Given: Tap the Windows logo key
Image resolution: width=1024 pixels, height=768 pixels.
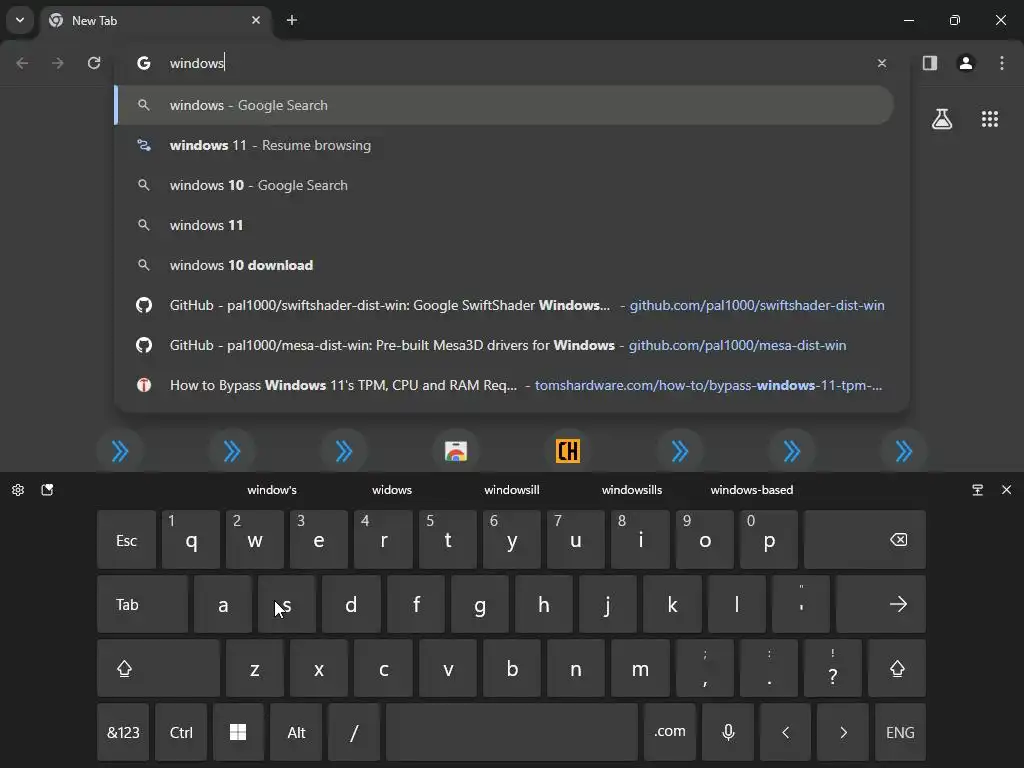Looking at the screenshot, I should (238, 732).
